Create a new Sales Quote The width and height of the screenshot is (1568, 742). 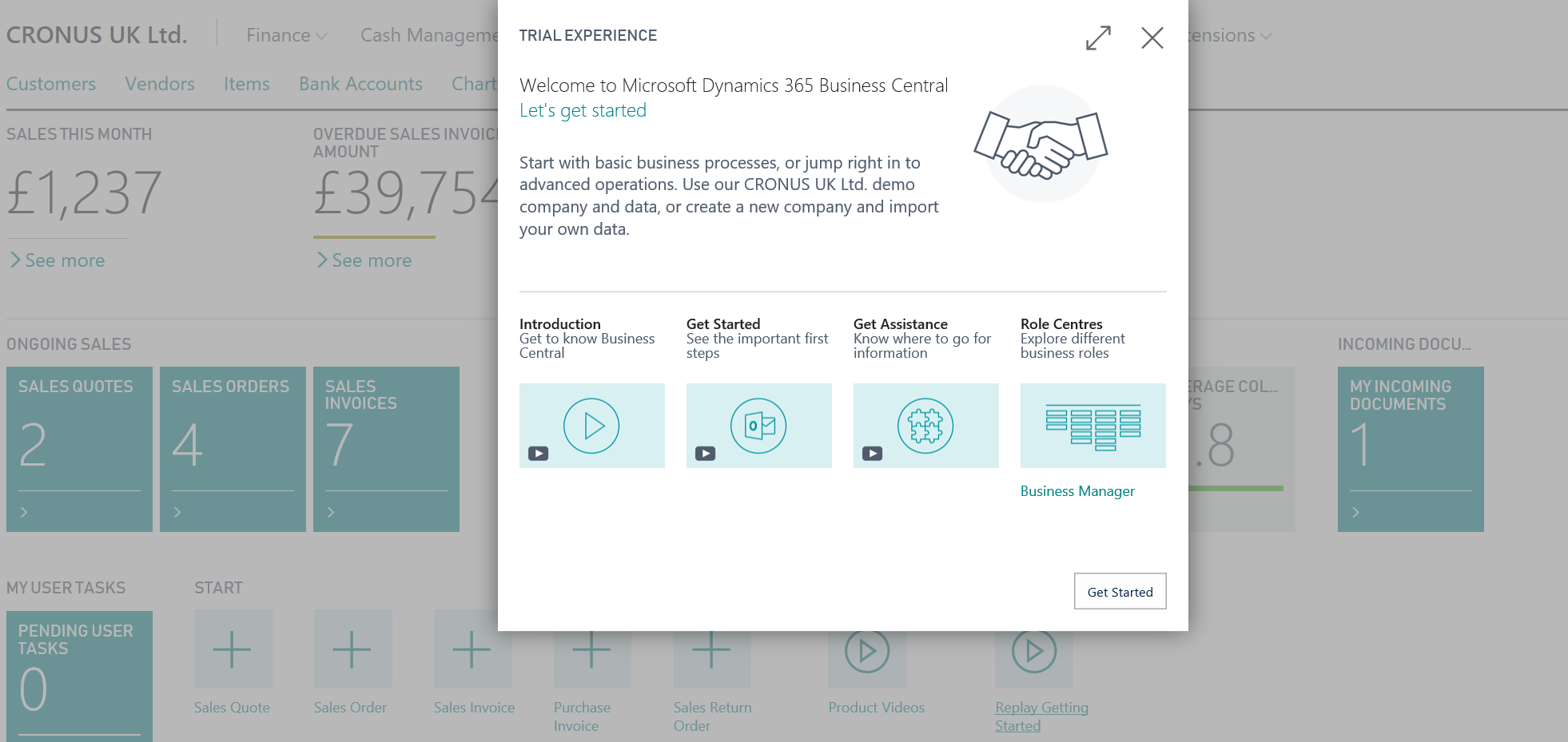[x=233, y=649]
